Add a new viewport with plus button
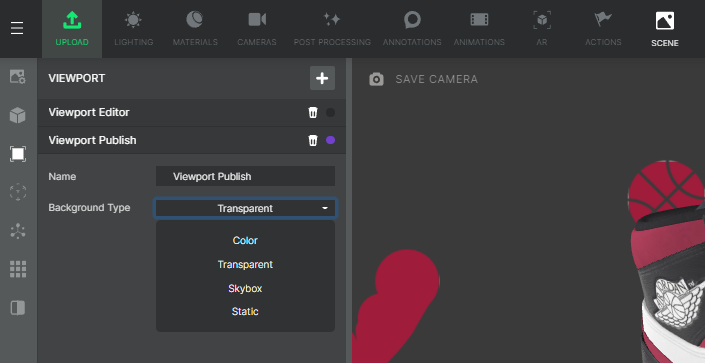The height and width of the screenshot is (363, 705). tap(322, 78)
